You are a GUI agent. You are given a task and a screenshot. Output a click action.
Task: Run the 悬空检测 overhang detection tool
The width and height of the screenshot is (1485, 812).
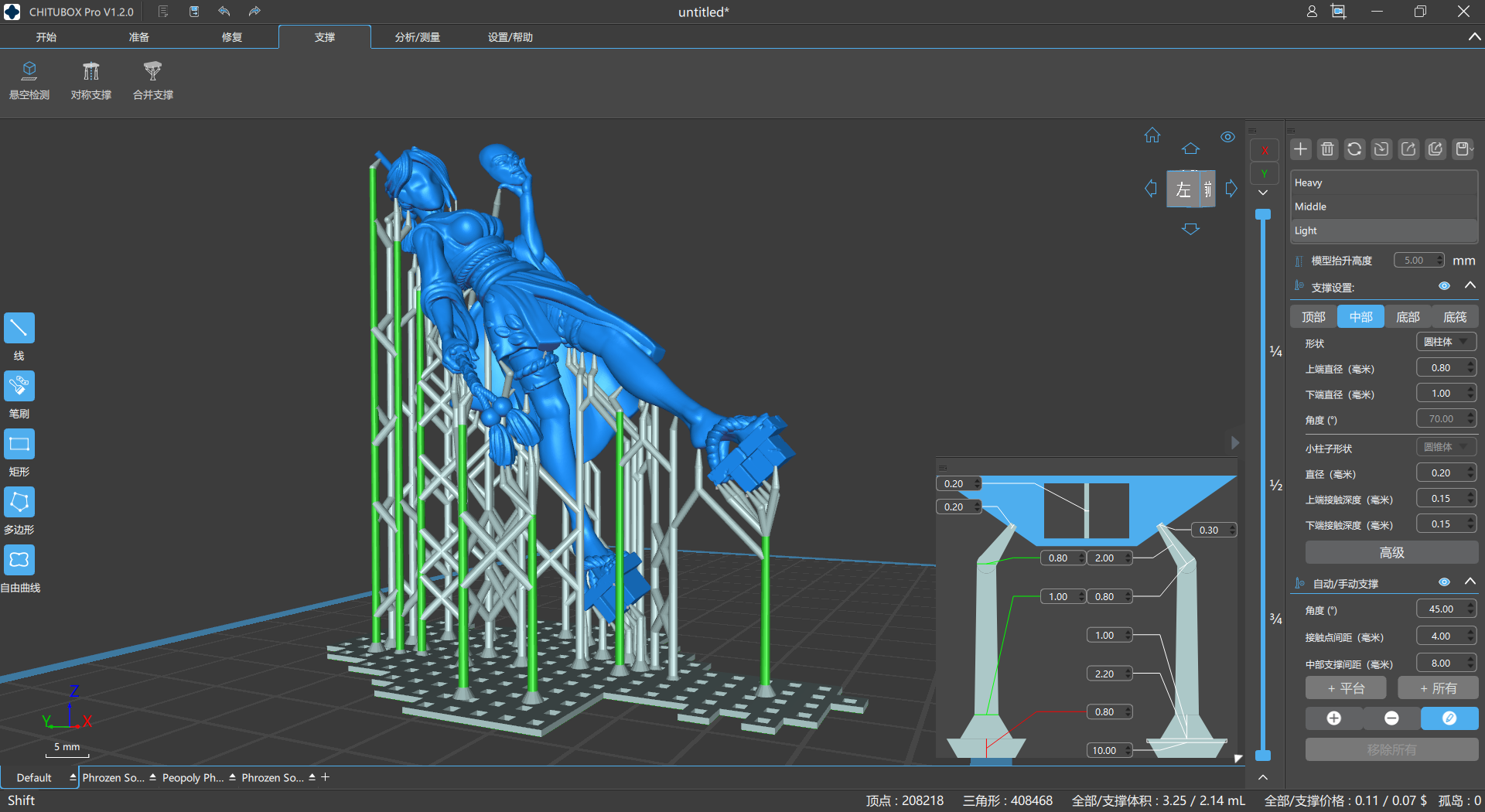tap(29, 80)
